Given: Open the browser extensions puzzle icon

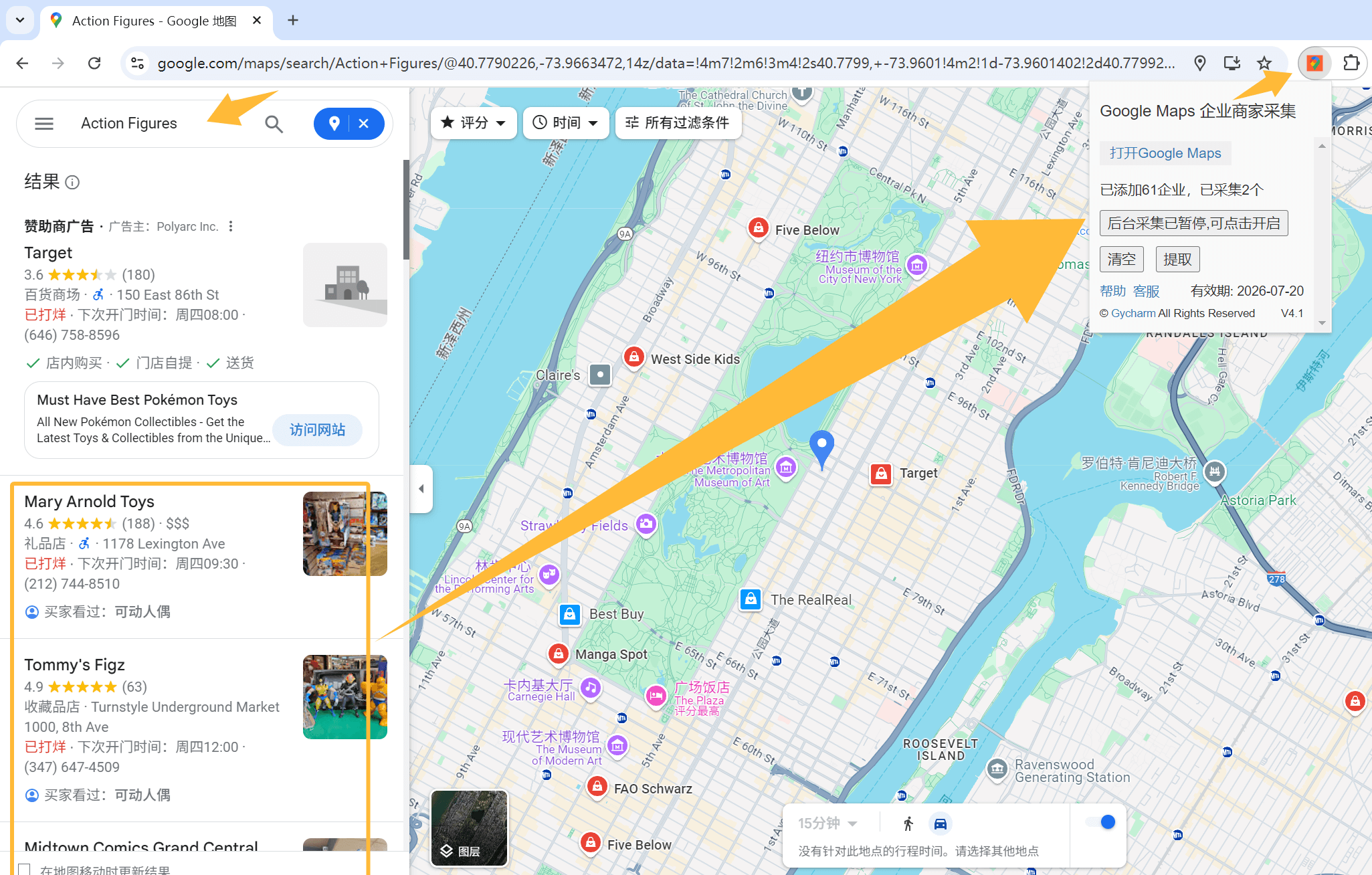Looking at the screenshot, I should (1351, 63).
